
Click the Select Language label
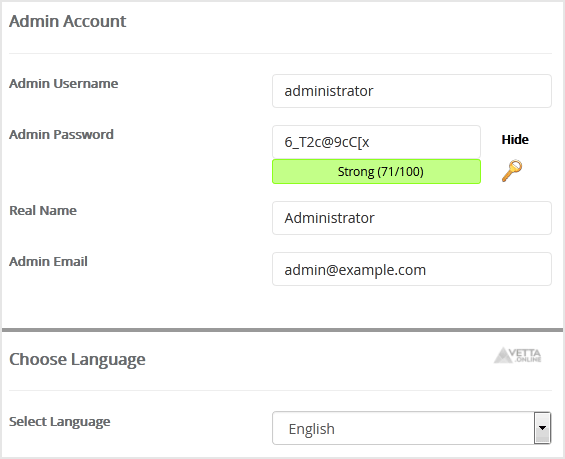pos(59,422)
